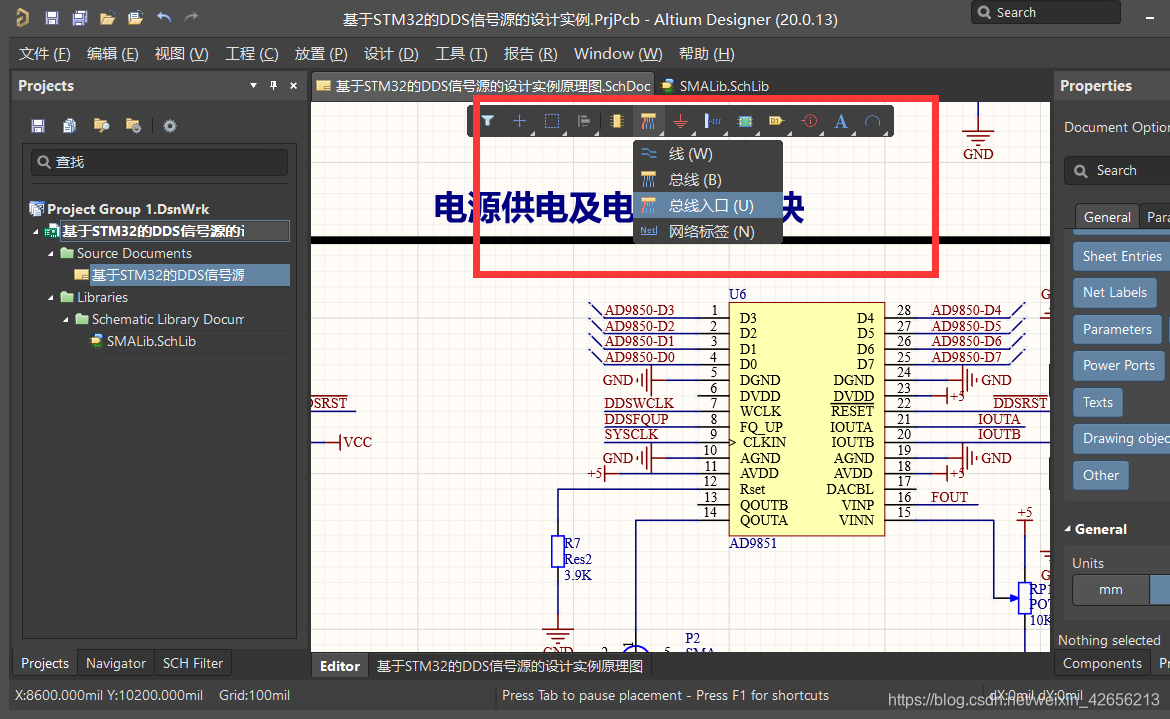This screenshot has height=719, width=1170.
Task: Open the 编辑 (E) menu
Action: (113, 54)
